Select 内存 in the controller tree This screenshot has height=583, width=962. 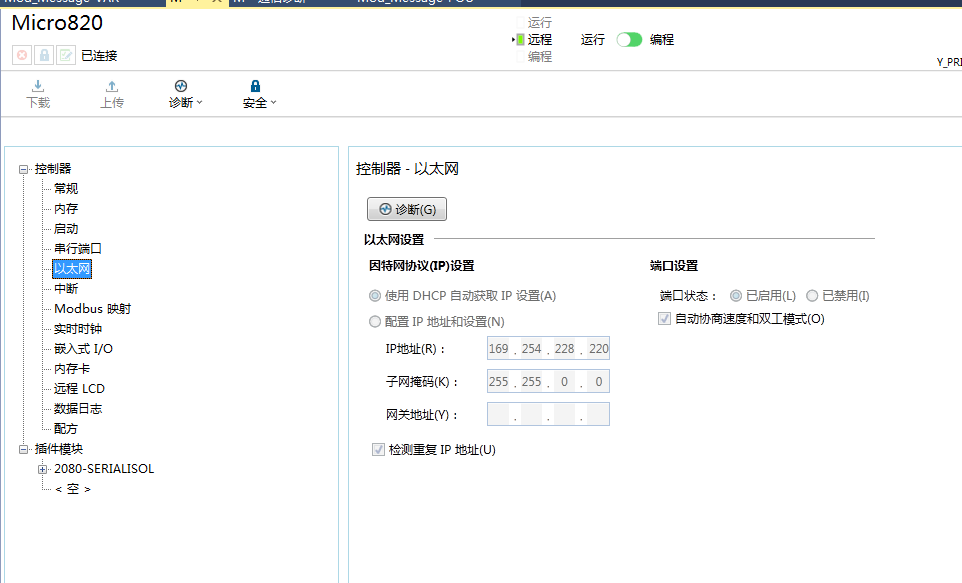tap(66, 209)
